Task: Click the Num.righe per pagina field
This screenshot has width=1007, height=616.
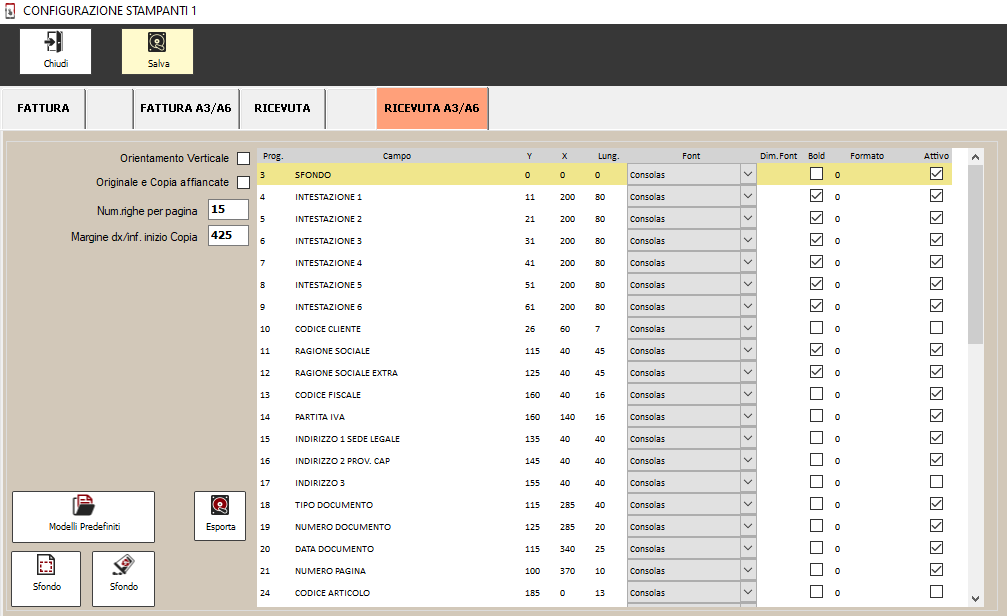Action: point(227,210)
